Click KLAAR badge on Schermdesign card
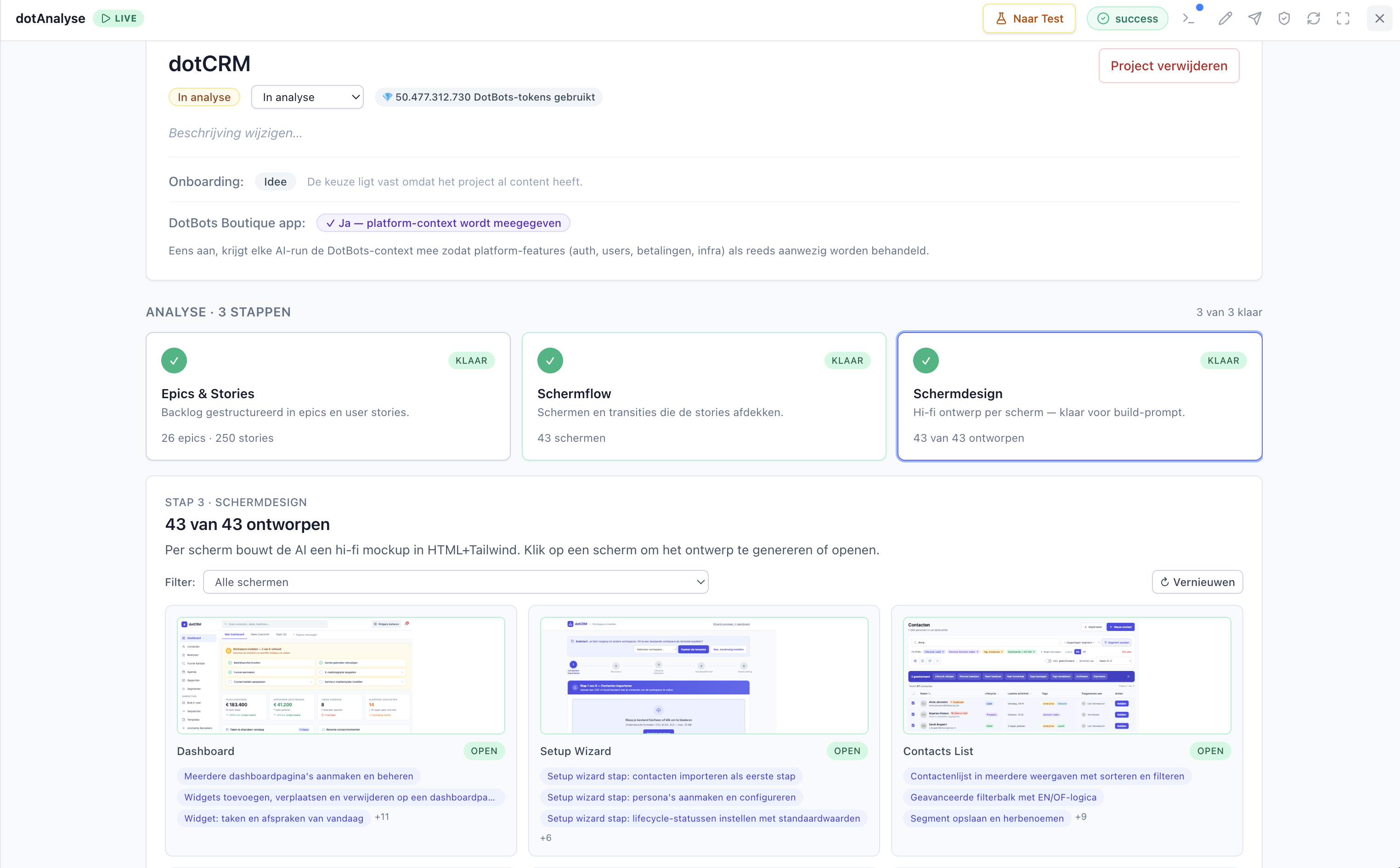 (x=1223, y=361)
